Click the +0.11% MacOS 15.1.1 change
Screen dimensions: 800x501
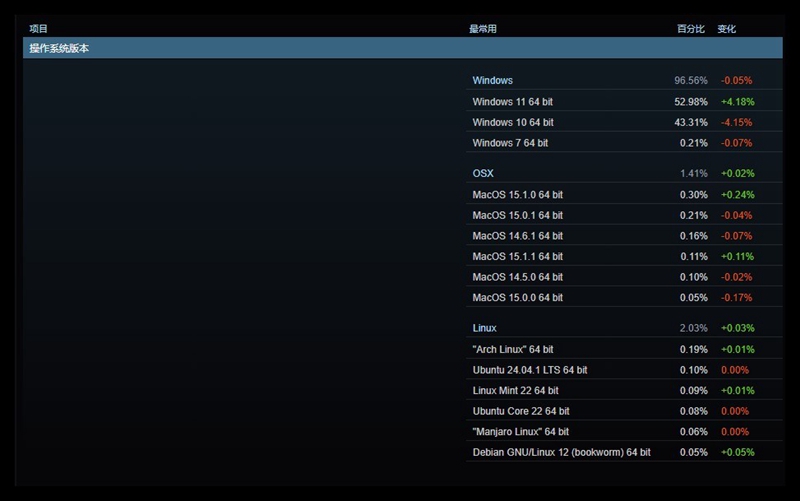pyautogui.click(x=737, y=256)
